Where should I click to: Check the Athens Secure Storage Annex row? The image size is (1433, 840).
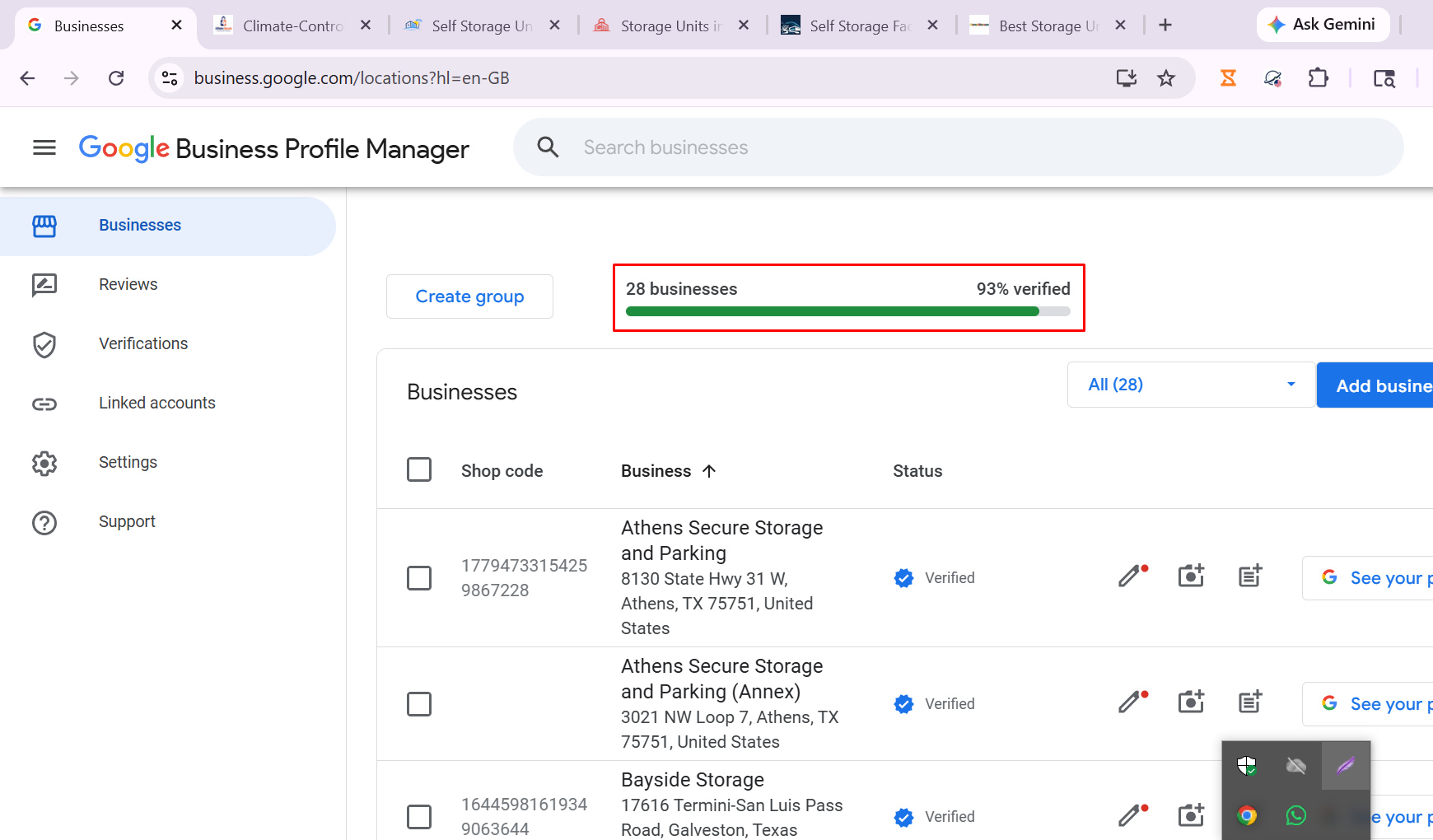[419, 704]
